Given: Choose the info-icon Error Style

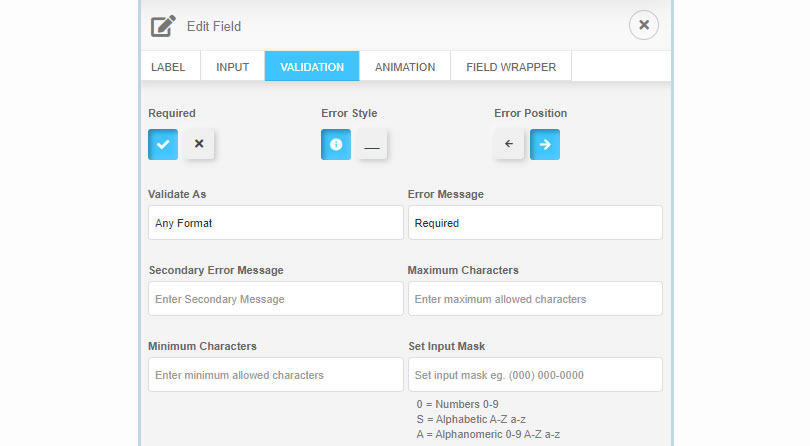Looking at the screenshot, I should pyautogui.click(x=336, y=144).
